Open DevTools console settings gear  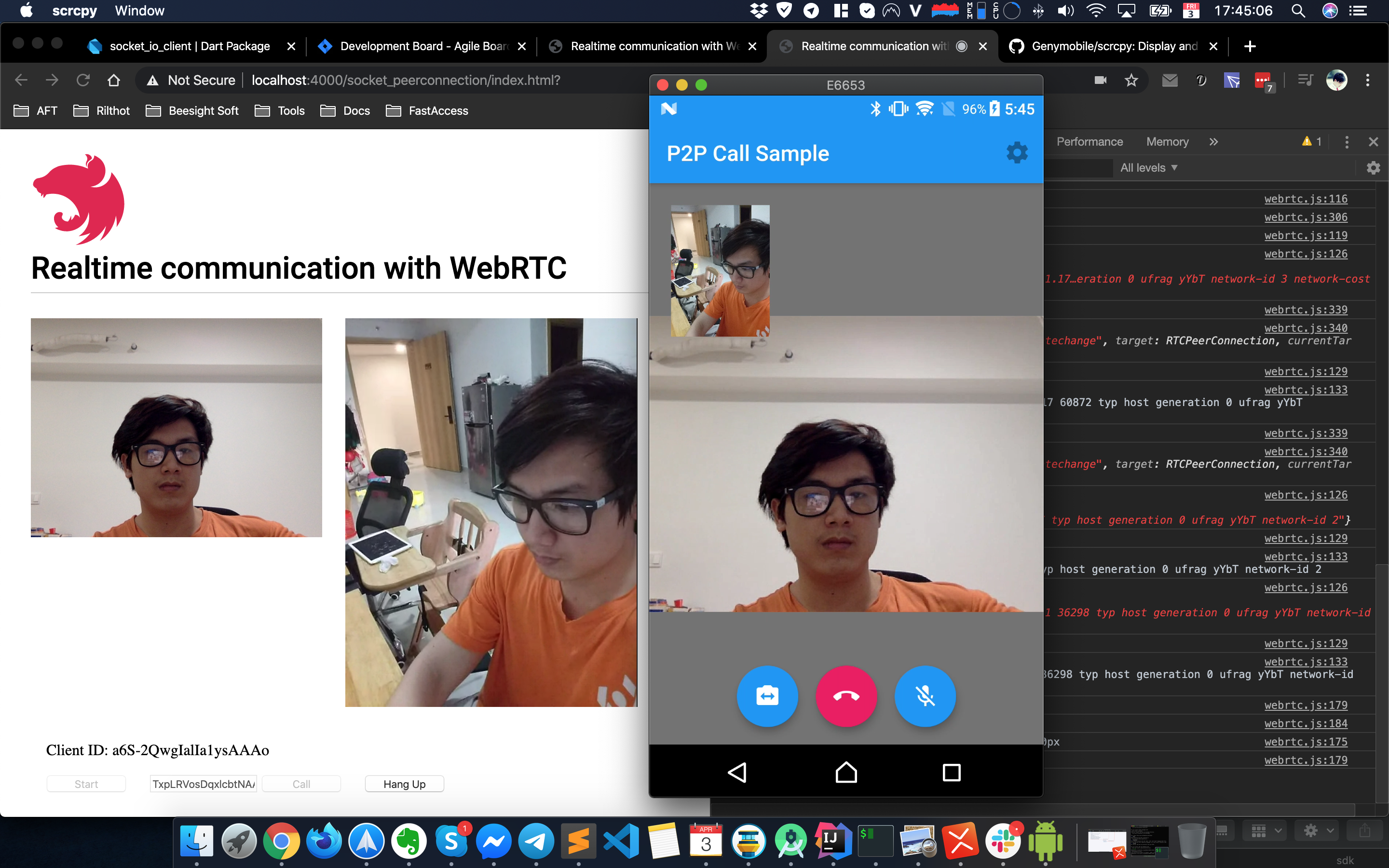coord(1373,168)
